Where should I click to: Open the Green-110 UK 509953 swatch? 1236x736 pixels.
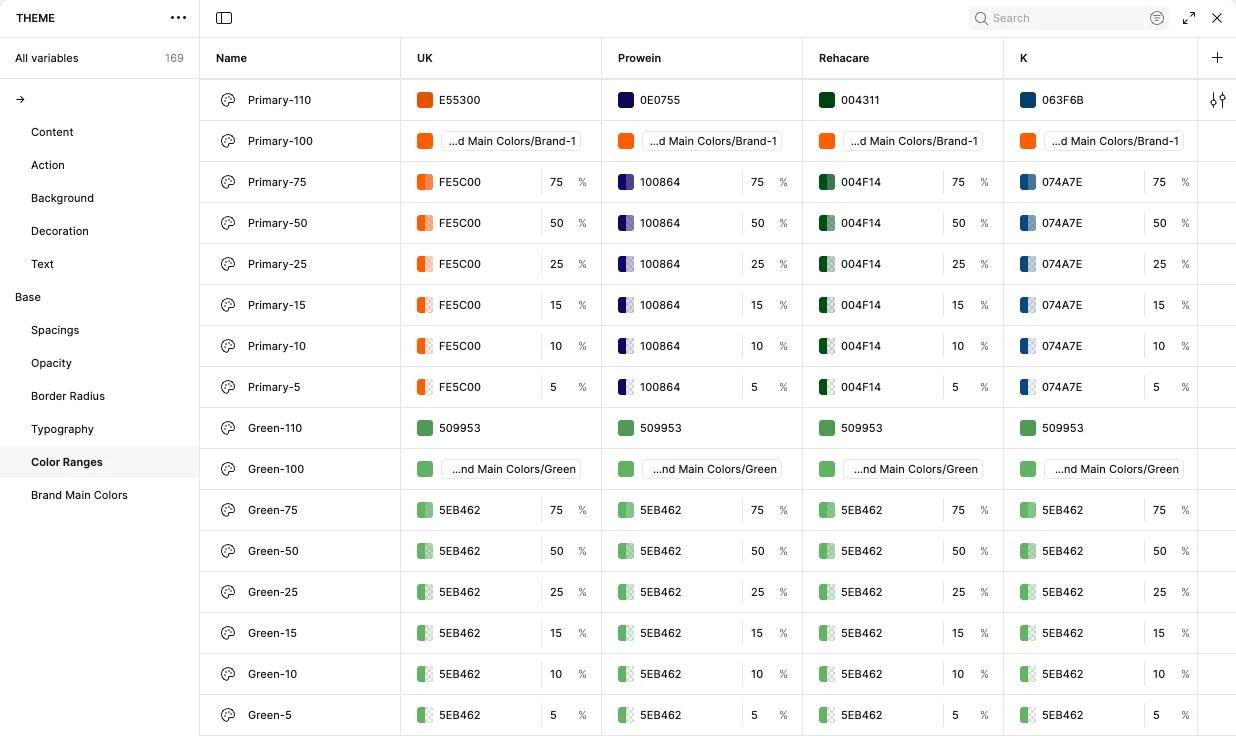coord(425,428)
